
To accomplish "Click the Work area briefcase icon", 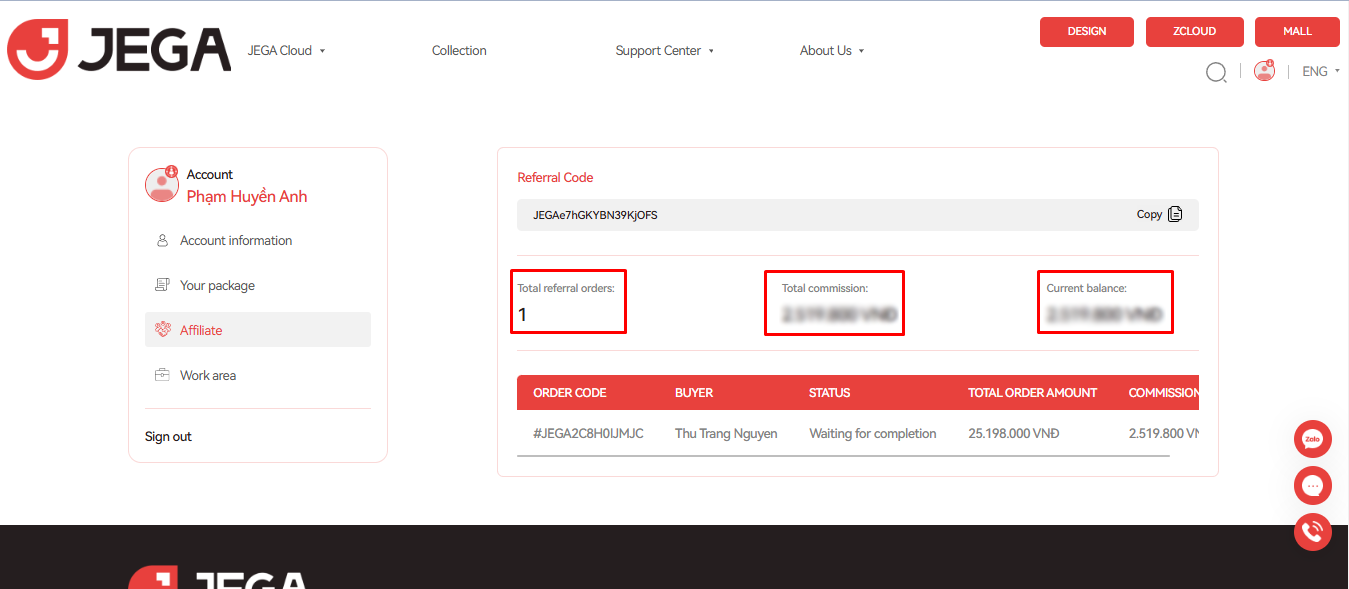I will coord(162,376).
